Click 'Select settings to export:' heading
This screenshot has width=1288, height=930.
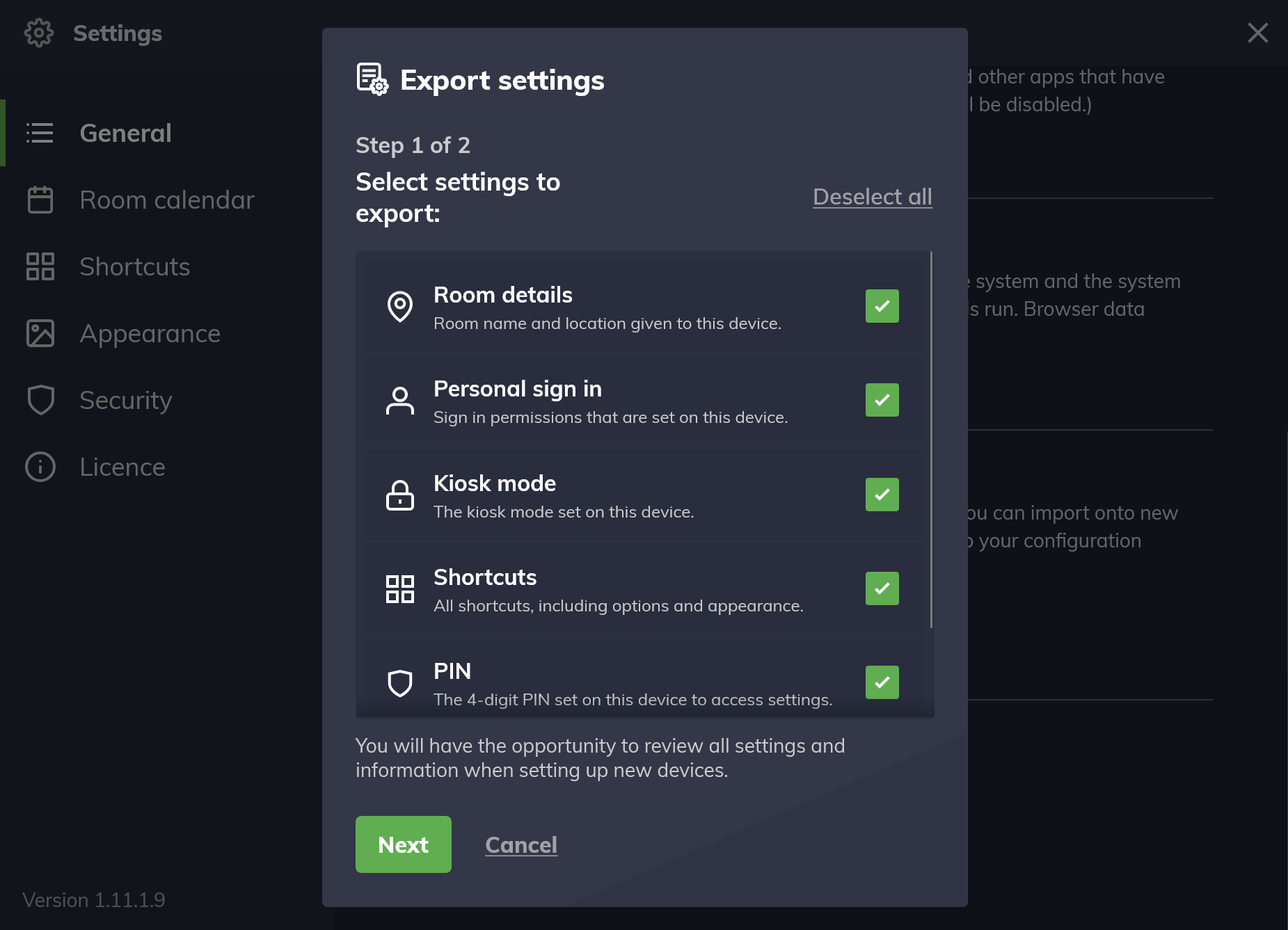(458, 198)
